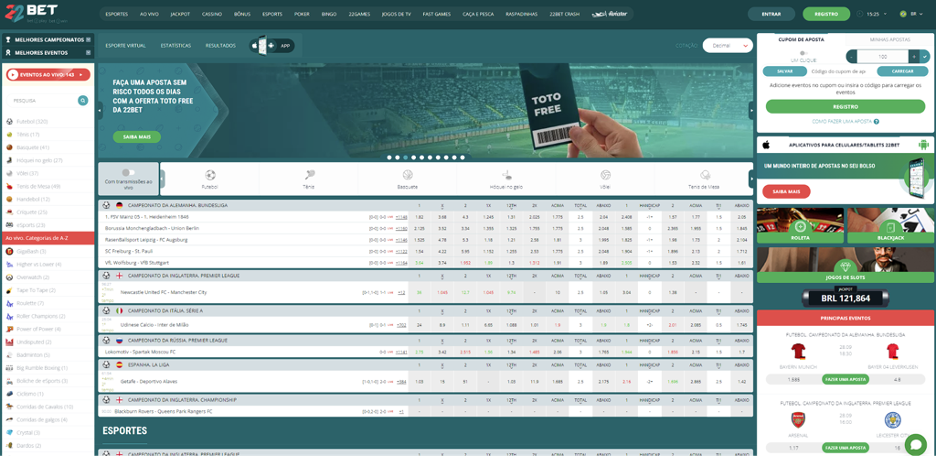This screenshot has width=936, height=456.
Task: Go to last banner carousel dot
Action: 462,158
